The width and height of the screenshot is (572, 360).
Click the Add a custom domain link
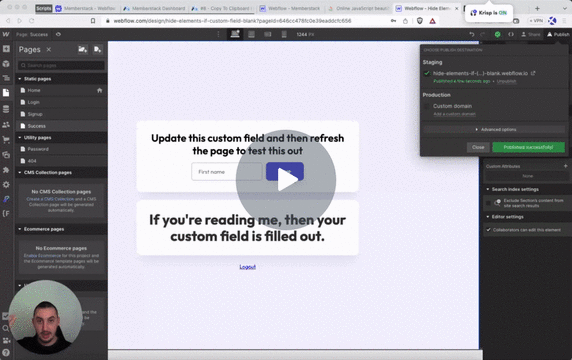(454, 114)
